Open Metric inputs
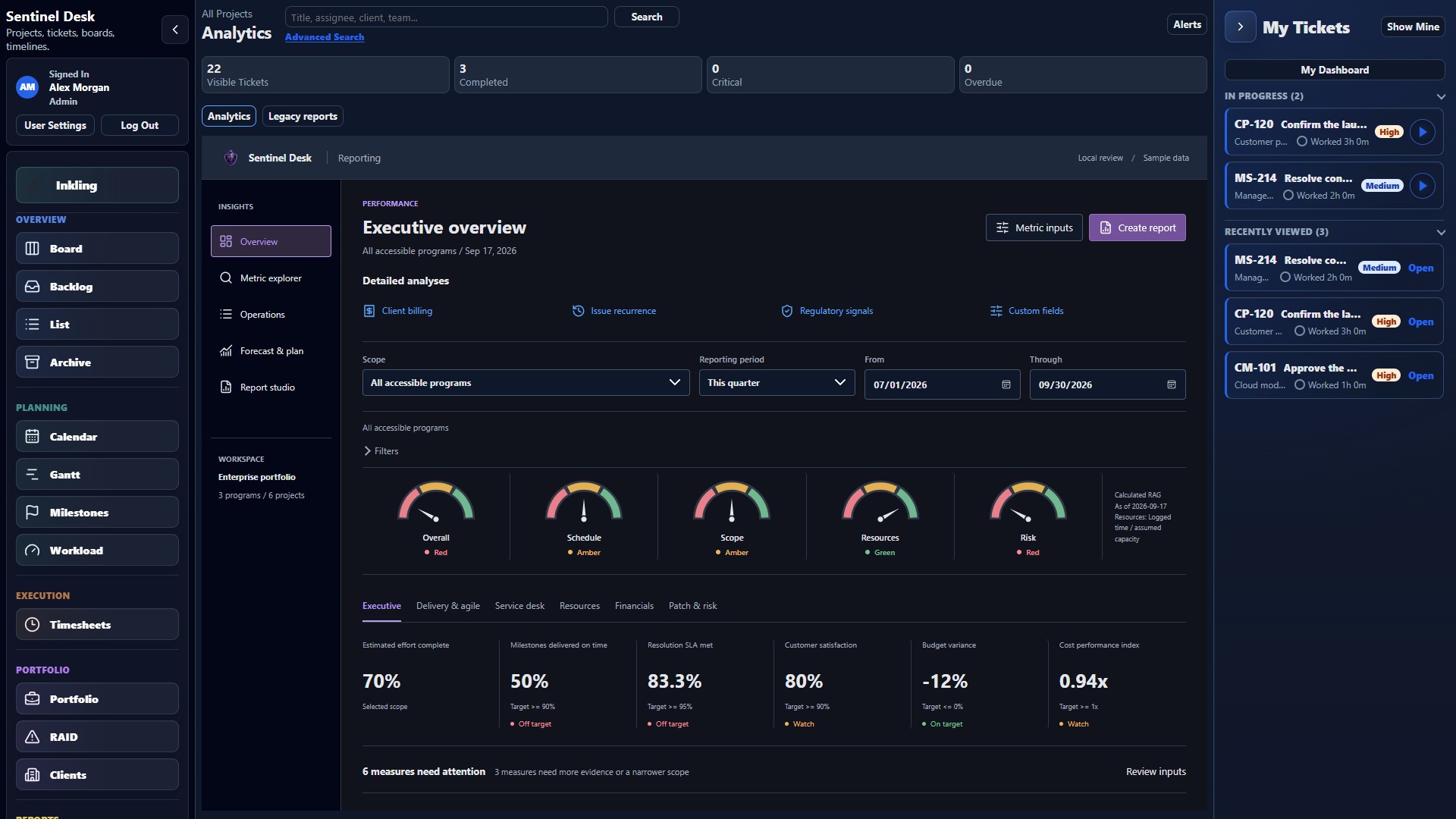 (x=1034, y=227)
